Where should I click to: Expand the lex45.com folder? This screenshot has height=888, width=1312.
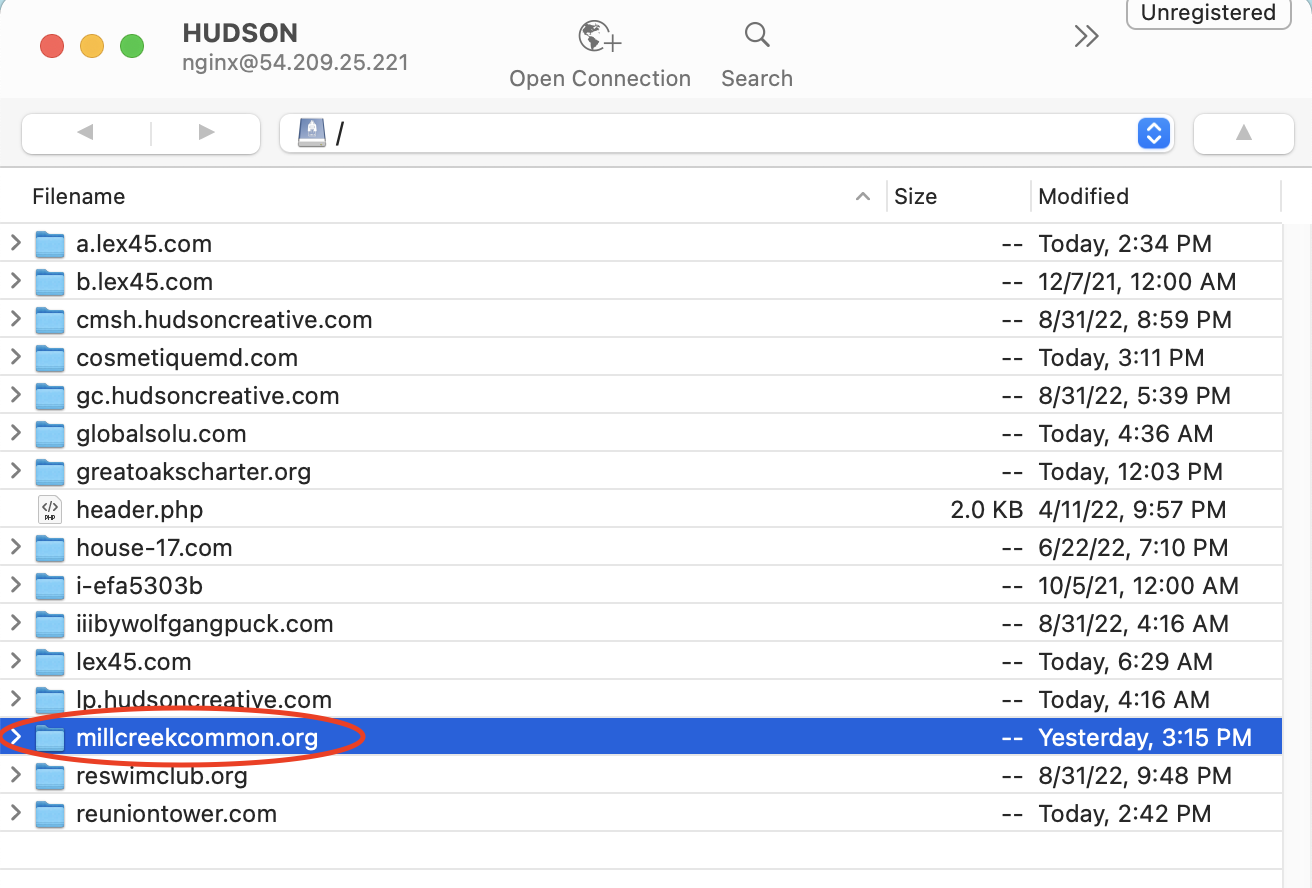[x=15, y=661]
